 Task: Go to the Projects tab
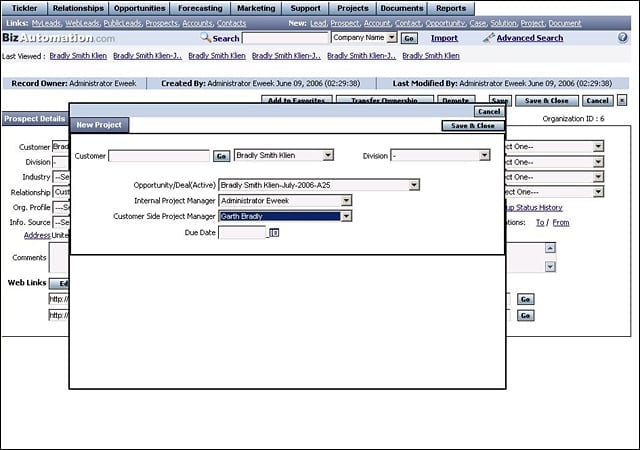[x=353, y=8]
